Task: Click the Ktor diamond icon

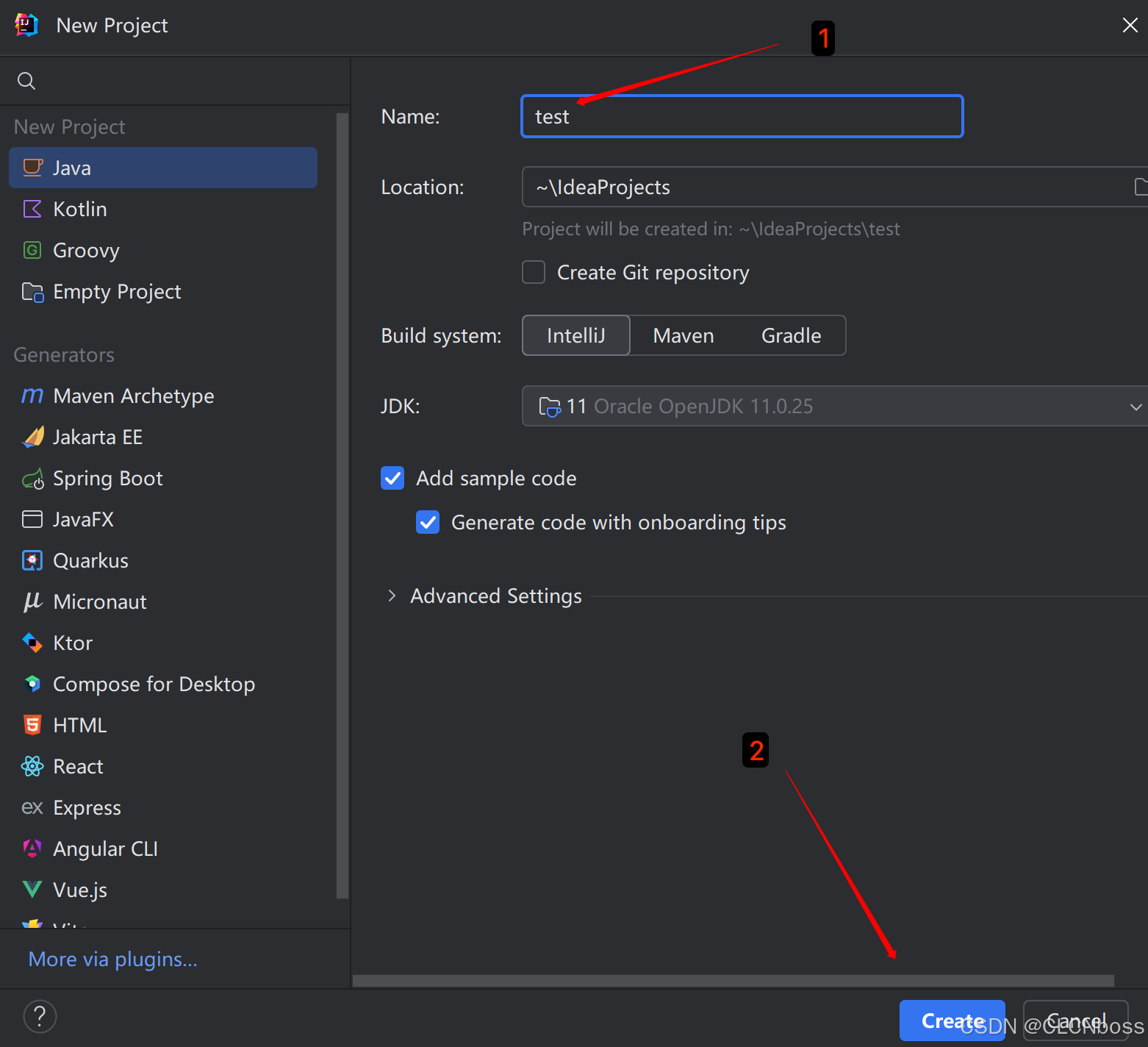Action: (x=32, y=643)
